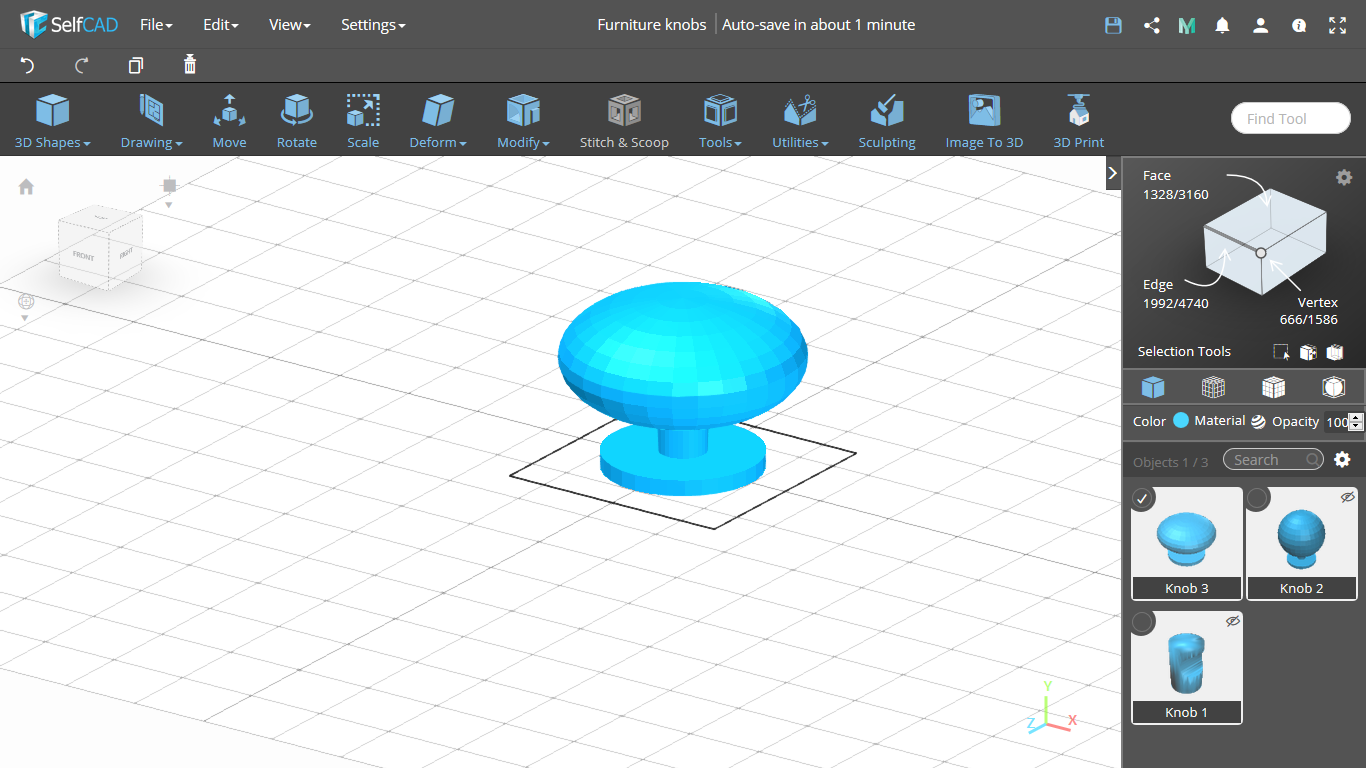Viewport: 1366px width, 768px height.
Task: Check the Knob 2 selection checkbox
Action: pyautogui.click(x=1258, y=498)
